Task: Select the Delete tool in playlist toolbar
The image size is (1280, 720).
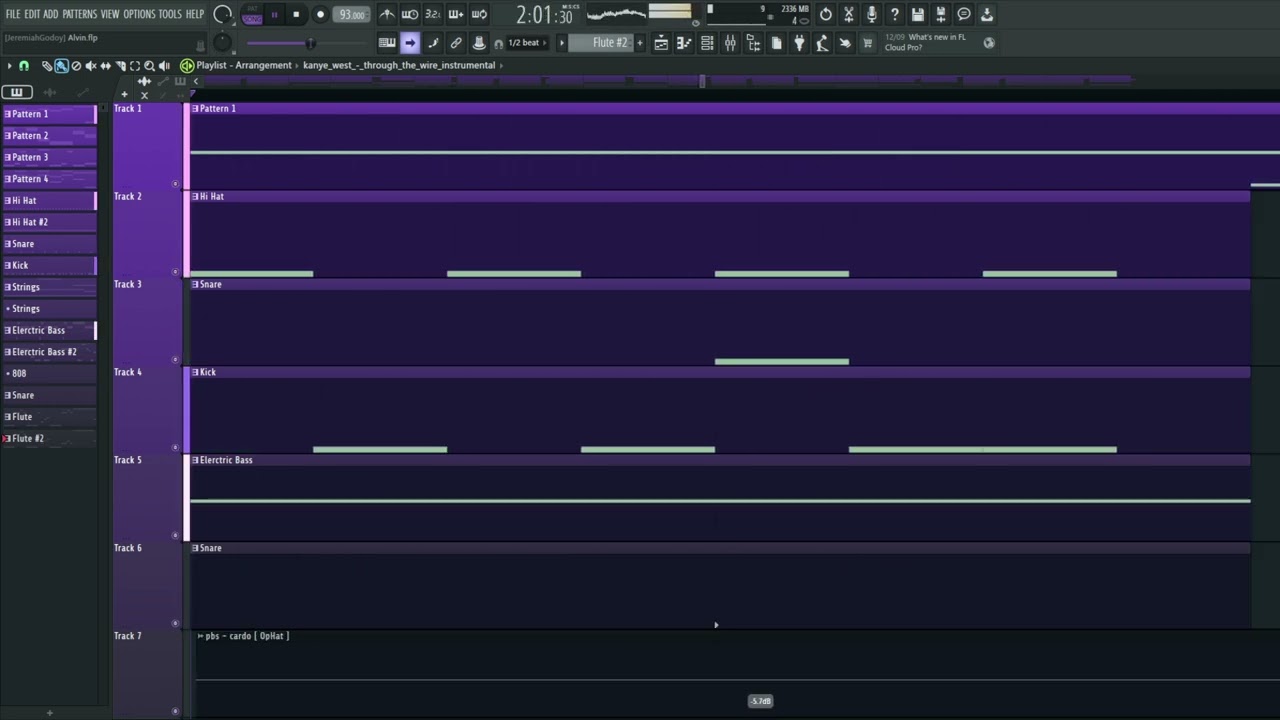Action: click(x=76, y=66)
